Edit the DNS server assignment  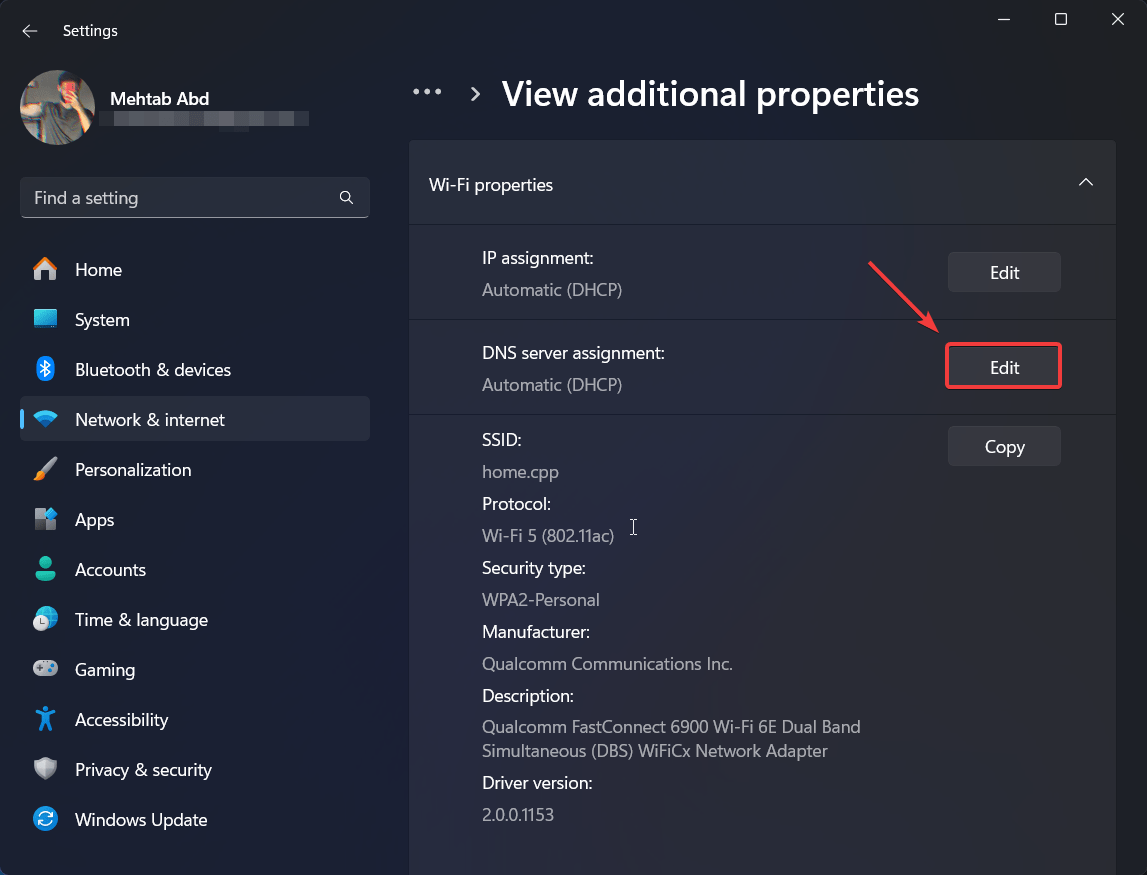click(x=1003, y=366)
